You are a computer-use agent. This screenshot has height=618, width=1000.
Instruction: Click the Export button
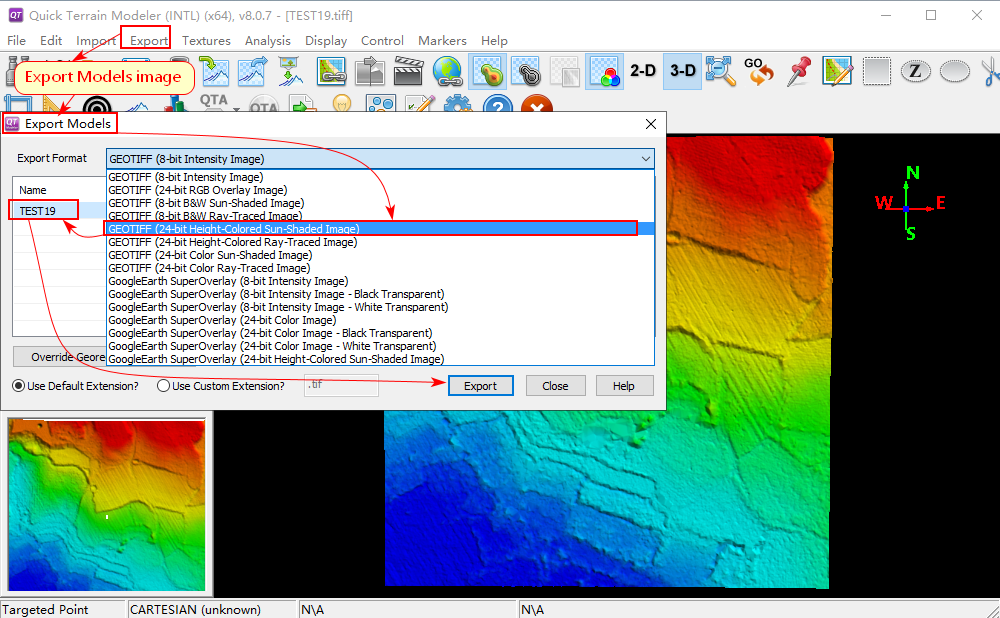coord(480,386)
